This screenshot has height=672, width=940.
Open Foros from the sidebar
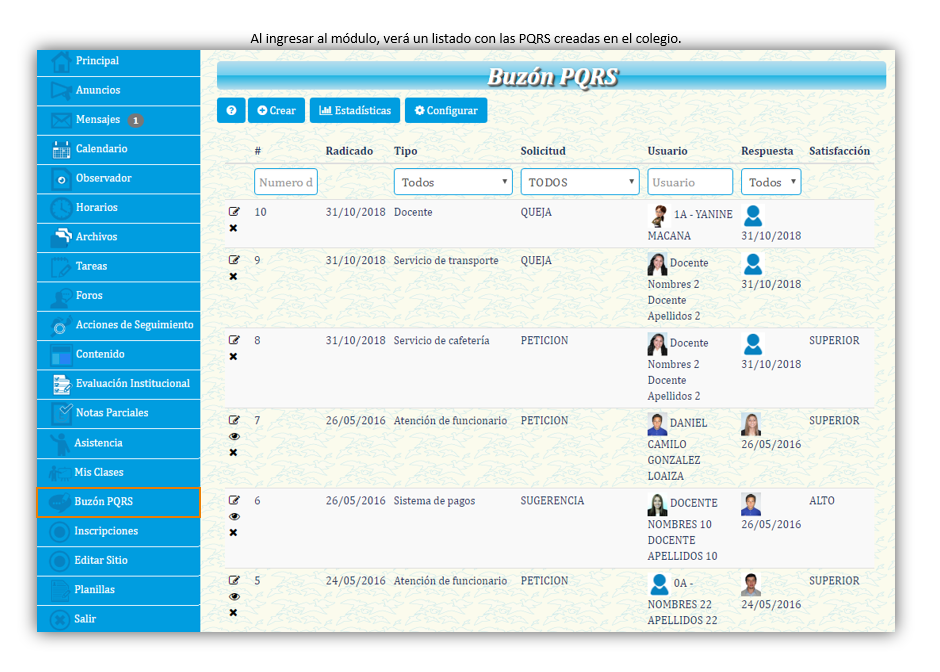click(118, 296)
